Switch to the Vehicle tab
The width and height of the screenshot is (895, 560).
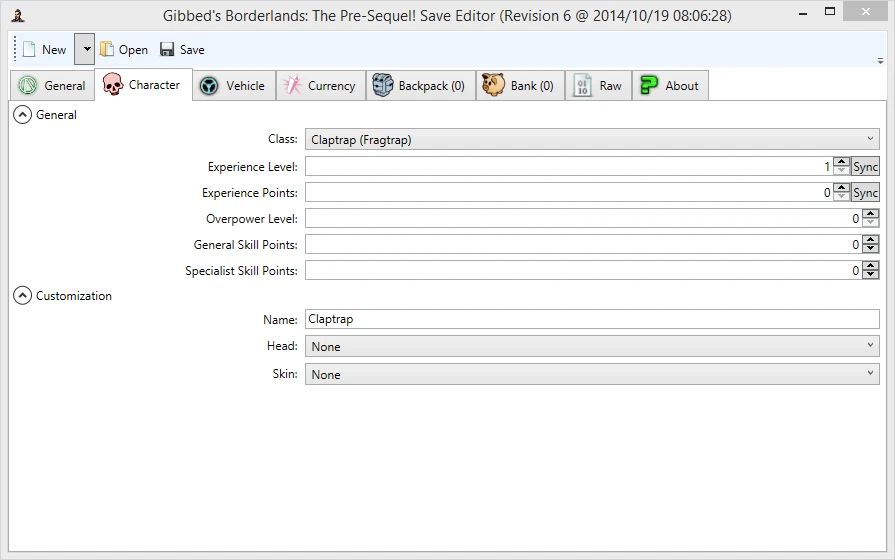234,86
